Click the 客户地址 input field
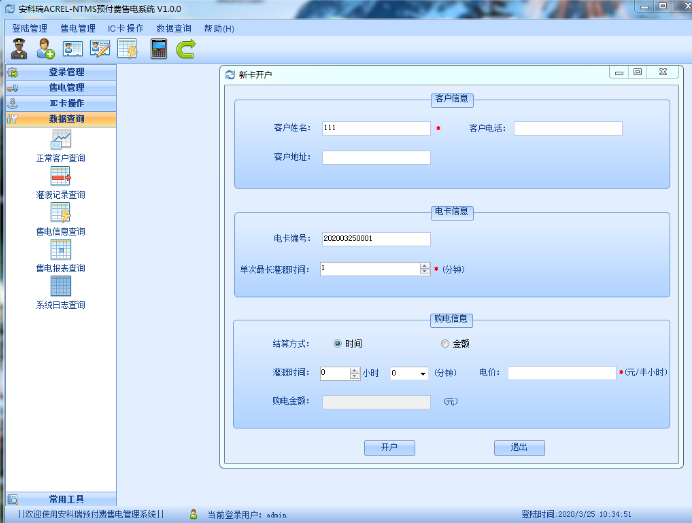 coord(376,158)
